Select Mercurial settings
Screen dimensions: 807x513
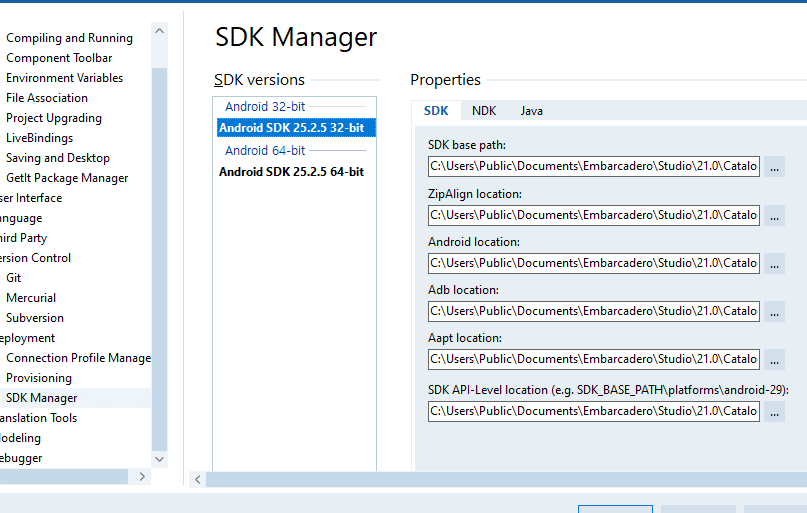pyautogui.click(x=31, y=298)
